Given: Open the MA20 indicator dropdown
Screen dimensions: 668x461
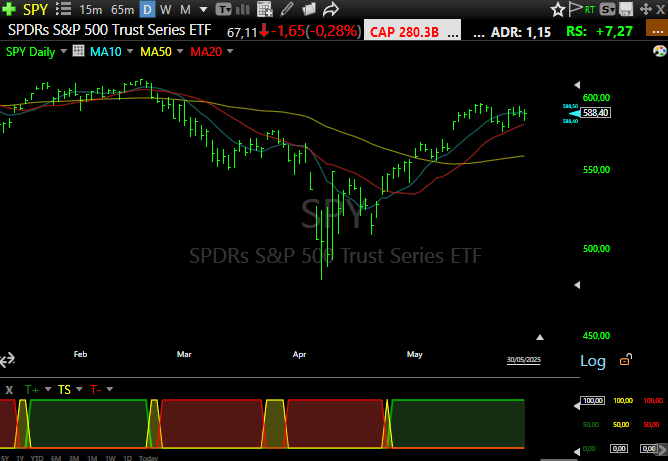Looking at the screenshot, I should tap(230, 51).
